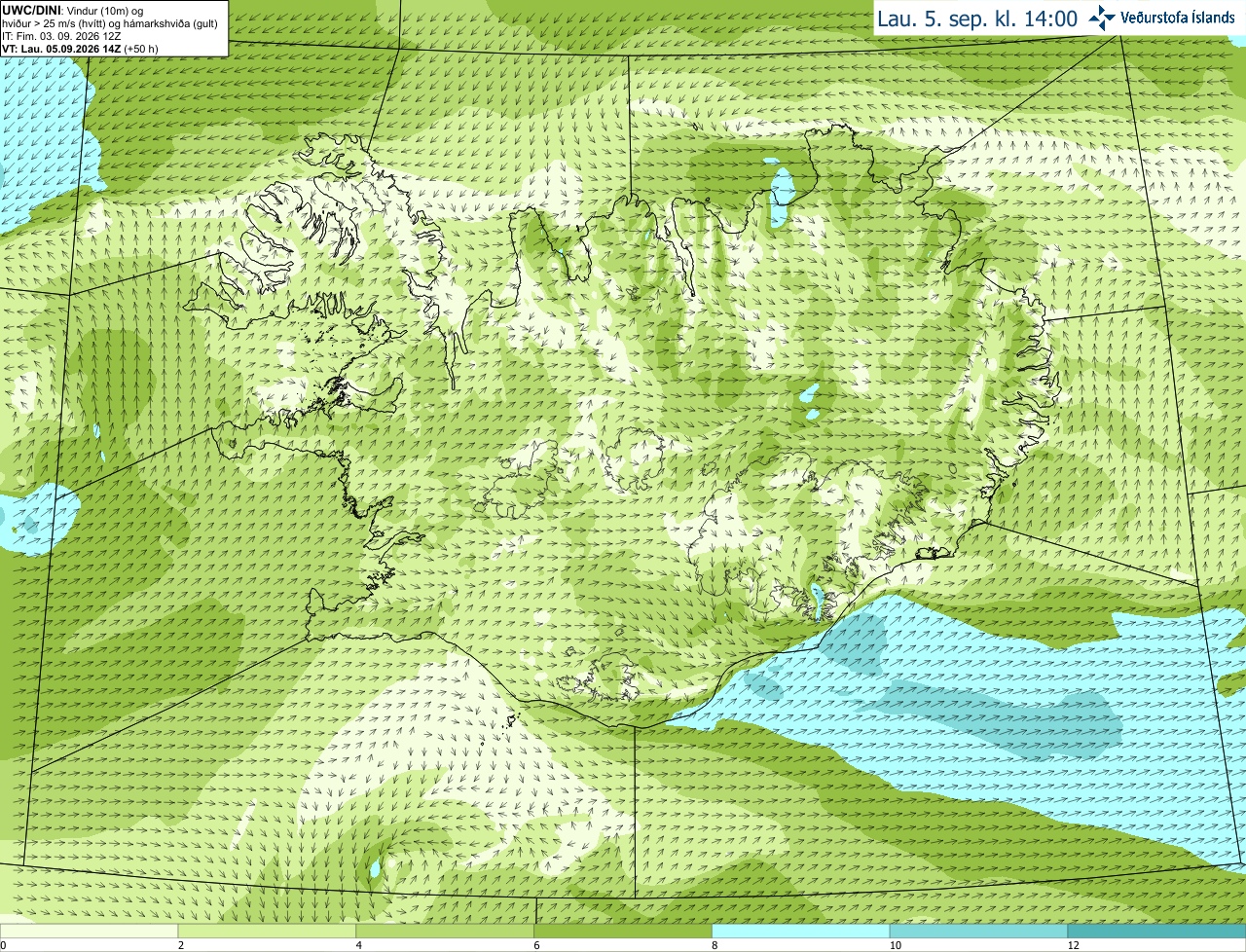Pick the 4–6 medium green legend swatch
This screenshot has width=1246, height=952.
click(x=445, y=931)
